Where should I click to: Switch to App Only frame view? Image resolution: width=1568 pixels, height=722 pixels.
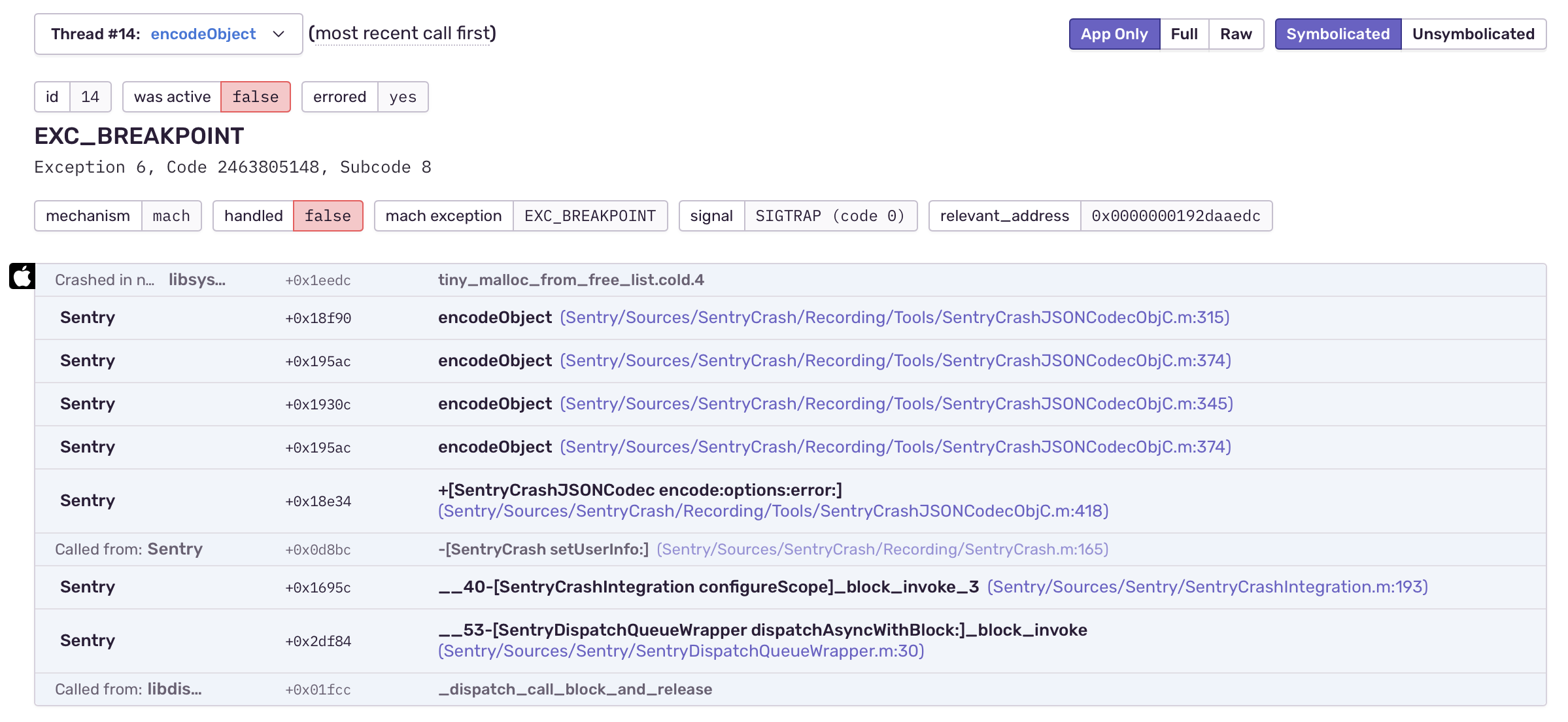(x=1114, y=33)
